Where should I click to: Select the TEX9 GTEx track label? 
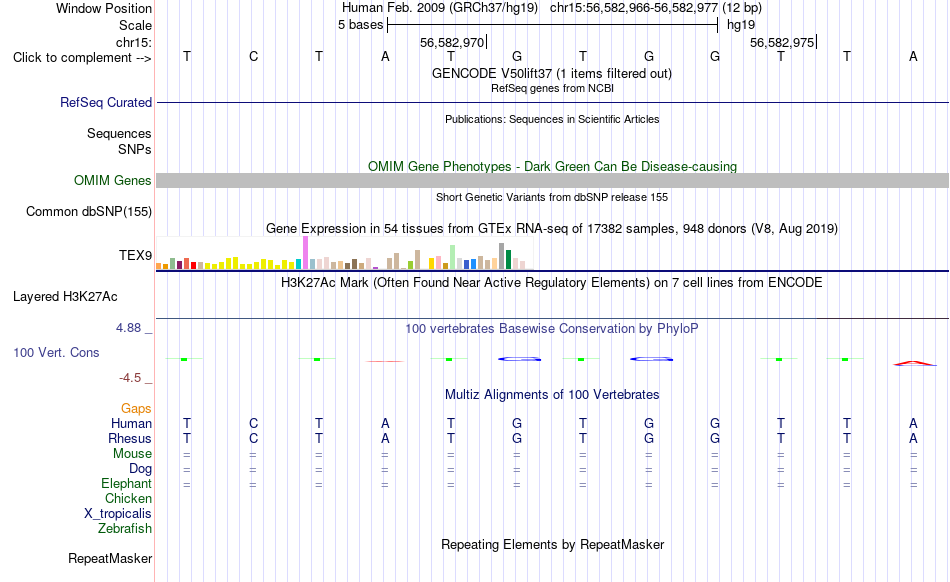click(x=135, y=255)
